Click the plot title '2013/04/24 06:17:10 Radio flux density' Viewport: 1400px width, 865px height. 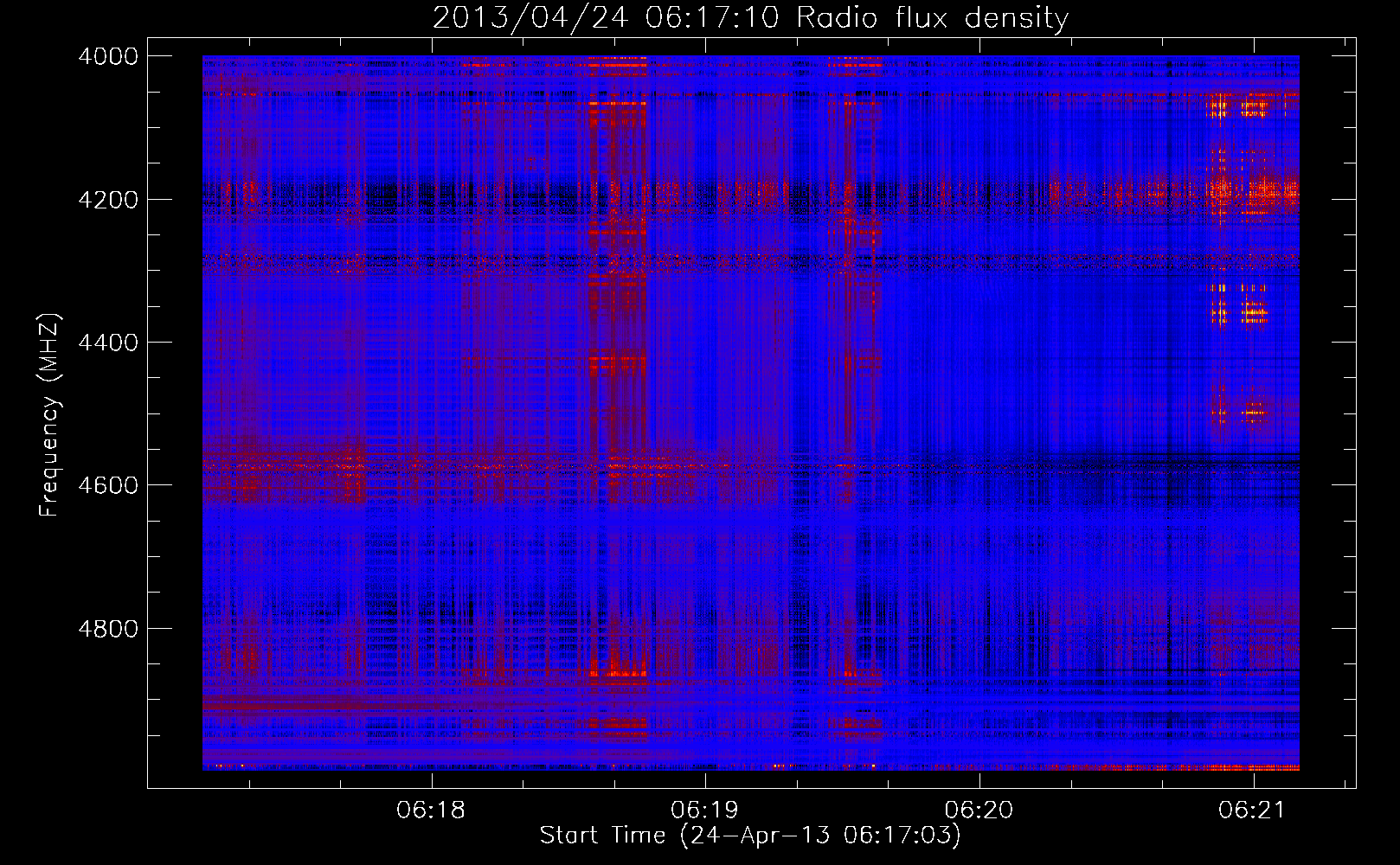pos(750,17)
